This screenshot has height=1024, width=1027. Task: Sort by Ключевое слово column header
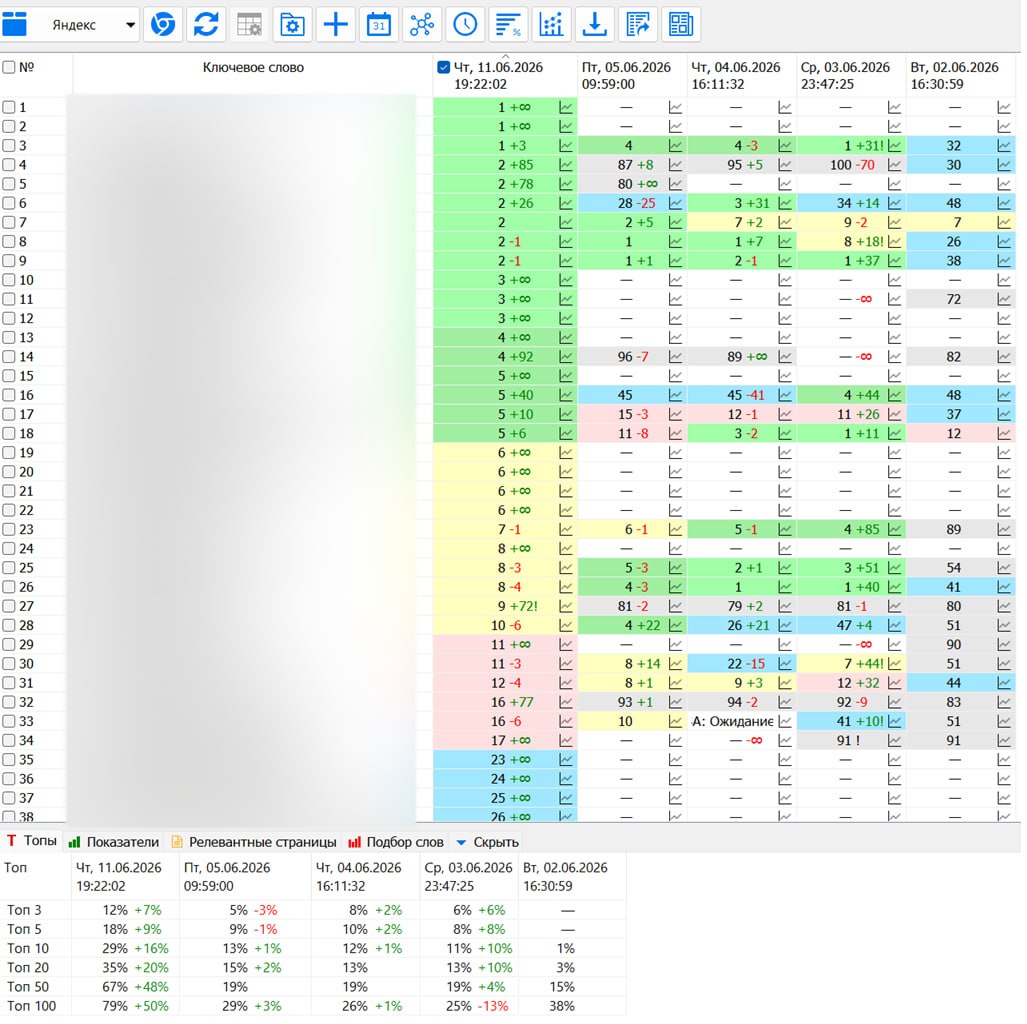(253, 67)
